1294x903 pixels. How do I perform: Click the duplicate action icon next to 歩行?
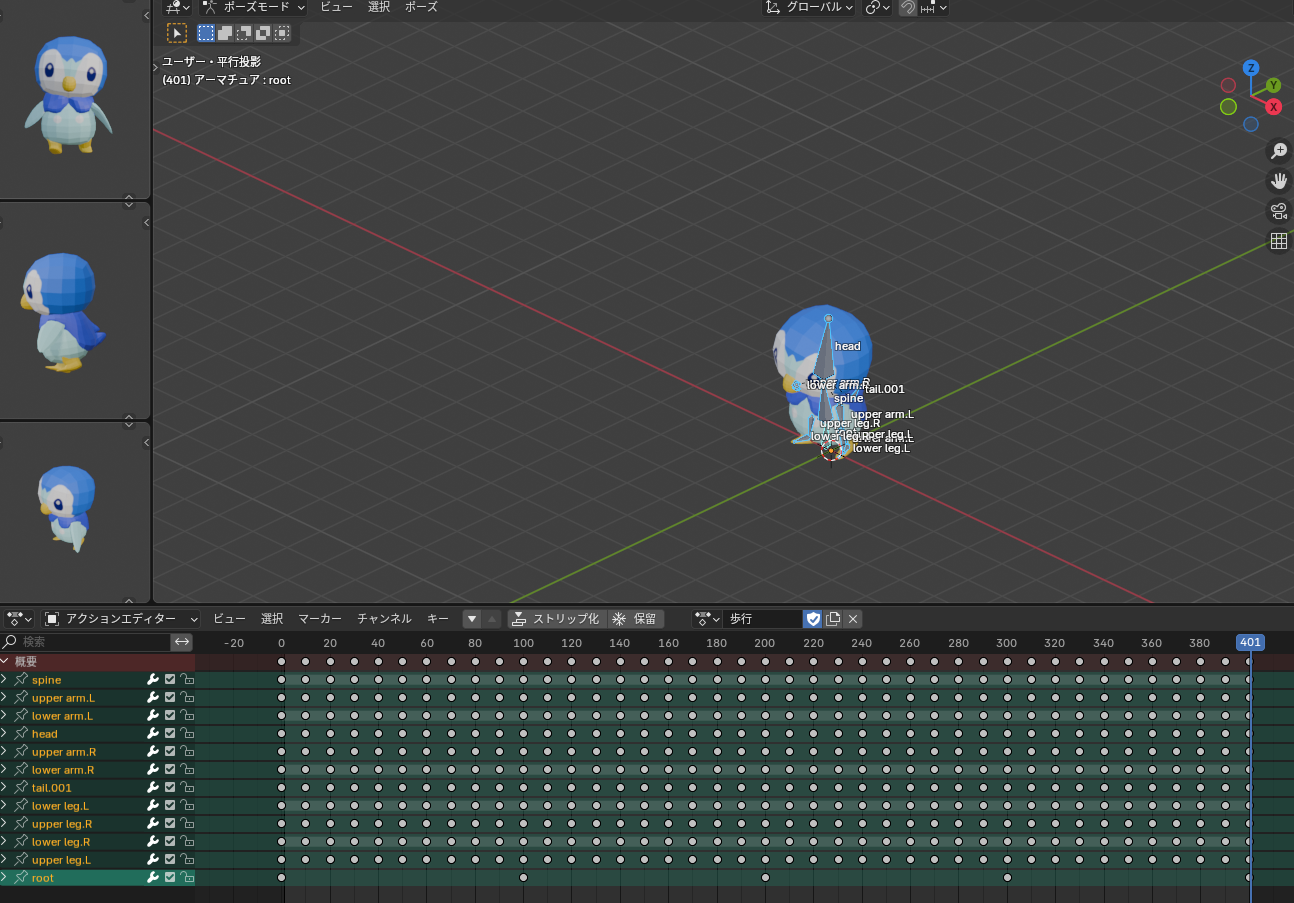833,619
